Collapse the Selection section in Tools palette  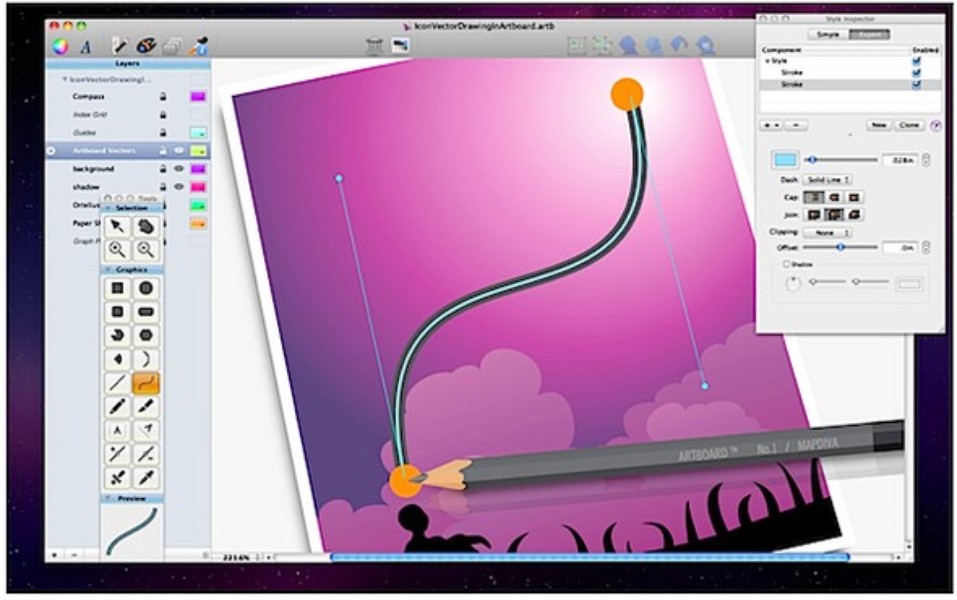[x=107, y=208]
